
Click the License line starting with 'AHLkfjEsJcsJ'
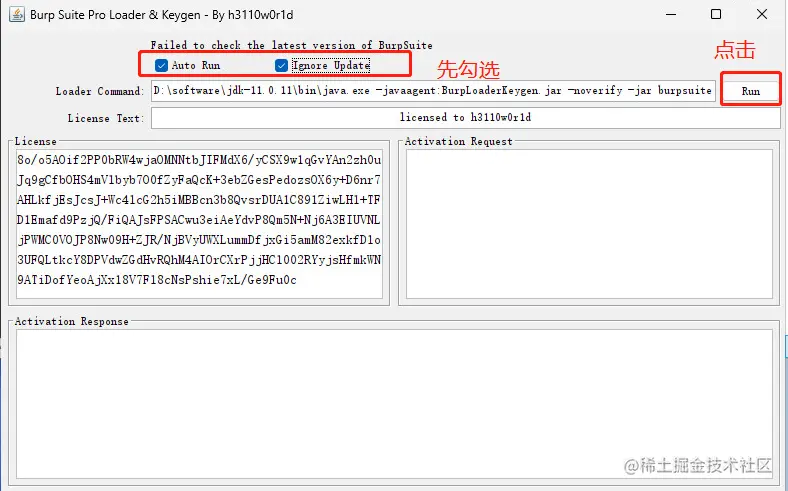coord(199,200)
